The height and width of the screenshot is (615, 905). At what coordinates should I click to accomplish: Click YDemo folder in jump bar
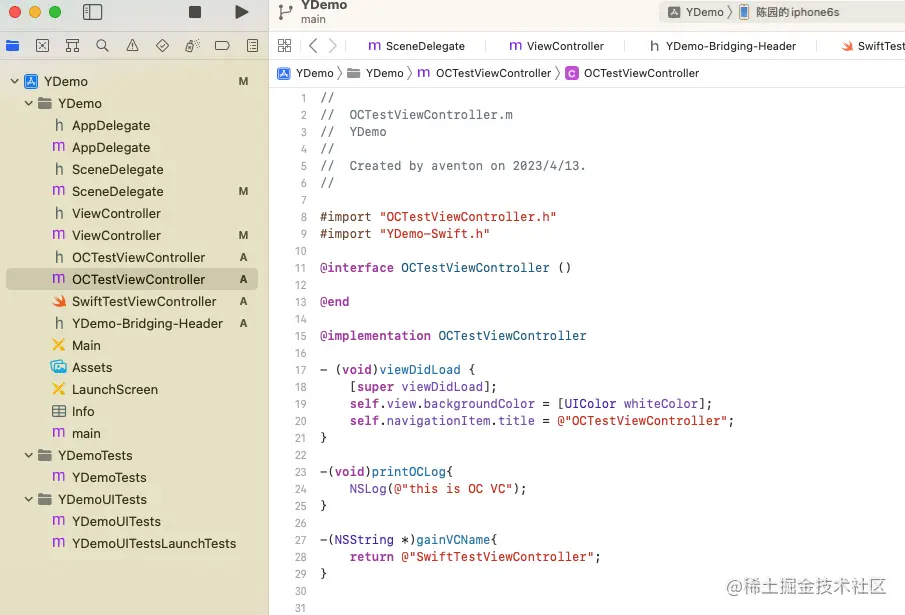pyautogui.click(x=375, y=73)
